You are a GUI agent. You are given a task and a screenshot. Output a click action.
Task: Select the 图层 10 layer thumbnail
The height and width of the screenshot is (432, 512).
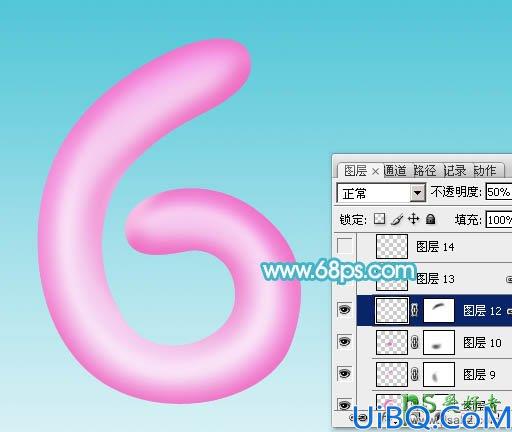pyautogui.click(x=392, y=342)
